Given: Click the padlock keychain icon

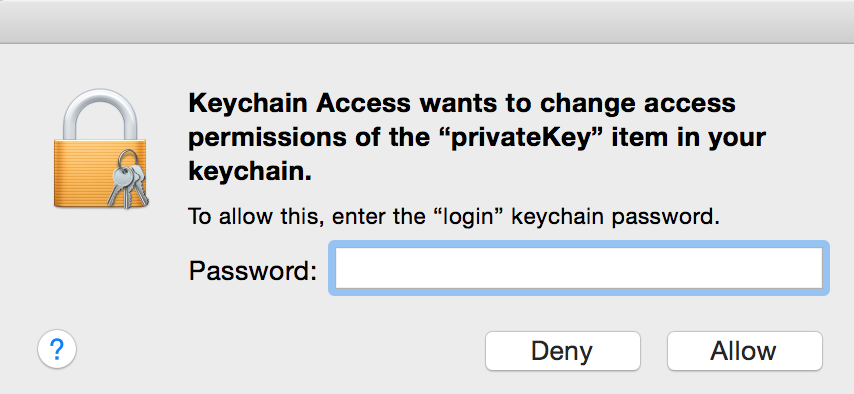Looking at the screenshot, I should point(100,149).
